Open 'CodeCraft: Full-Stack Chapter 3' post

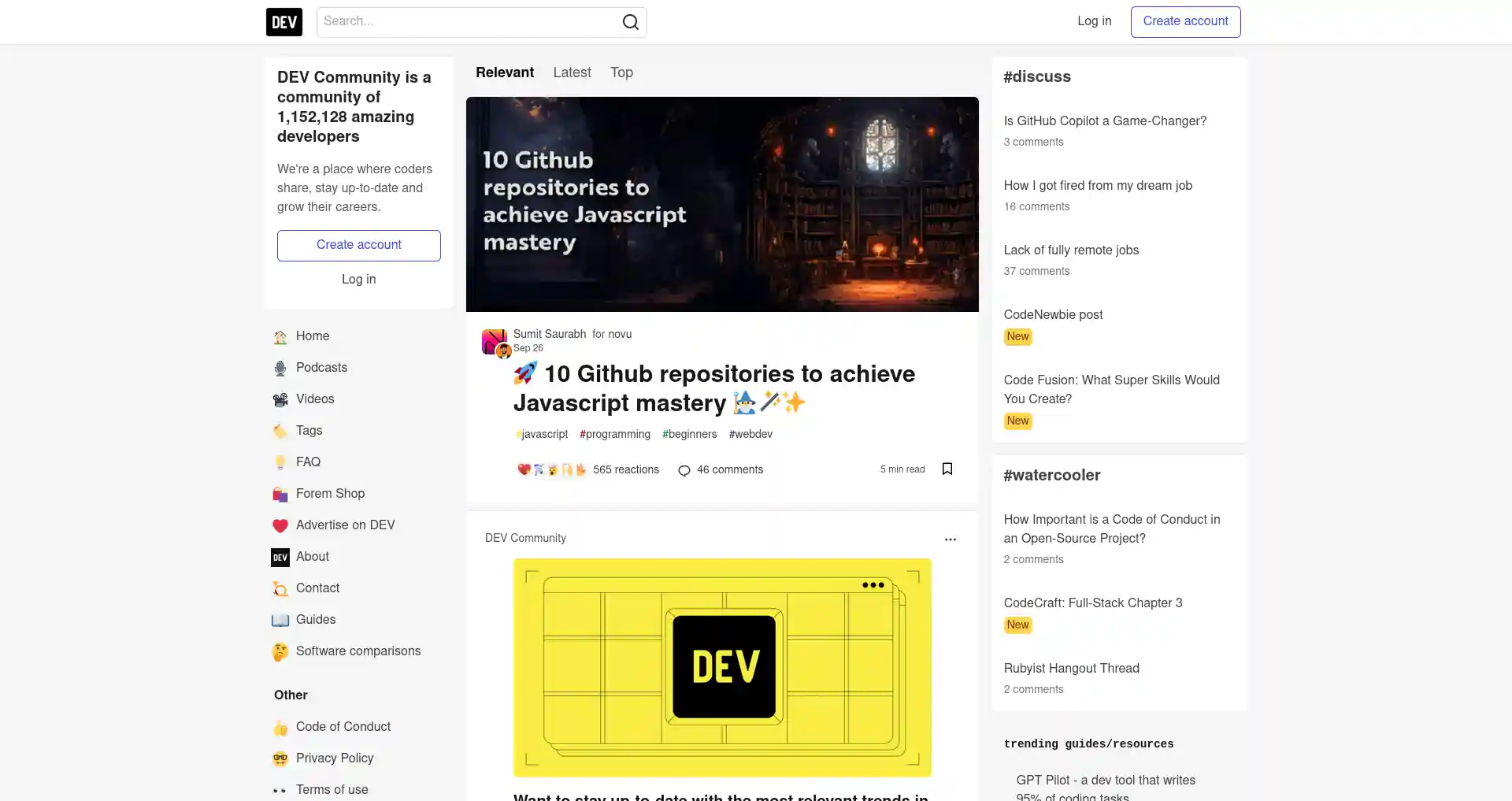click(1093, 603)
